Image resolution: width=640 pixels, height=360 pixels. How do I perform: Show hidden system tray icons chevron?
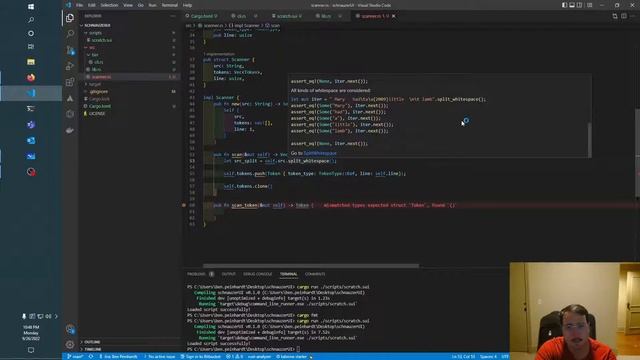pos(56,316)
